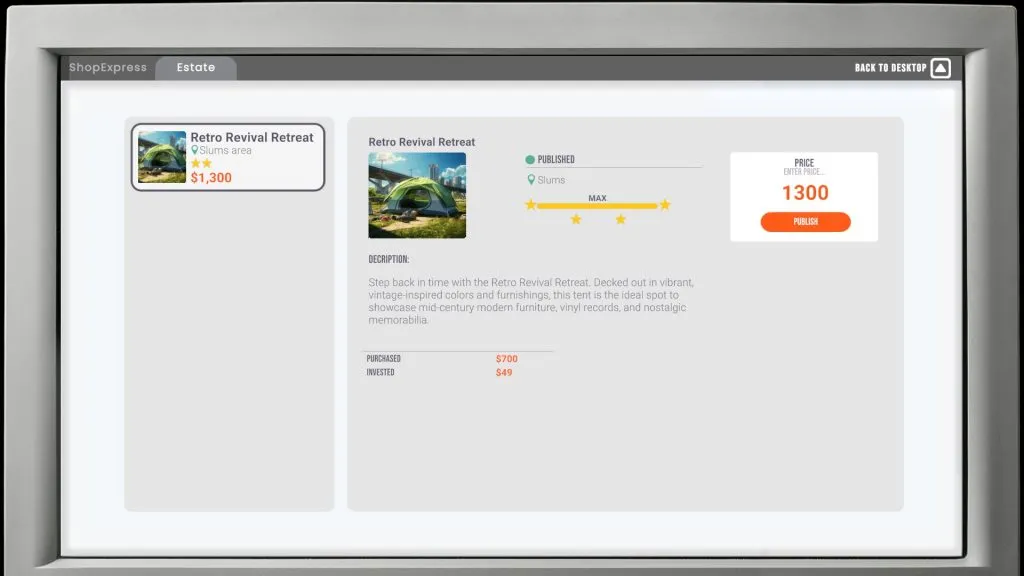Image resolution: width=1024 pixels, height=576 pixels.
Task: Click the price input field showing 1300
Action: click(x=805, y=193)
